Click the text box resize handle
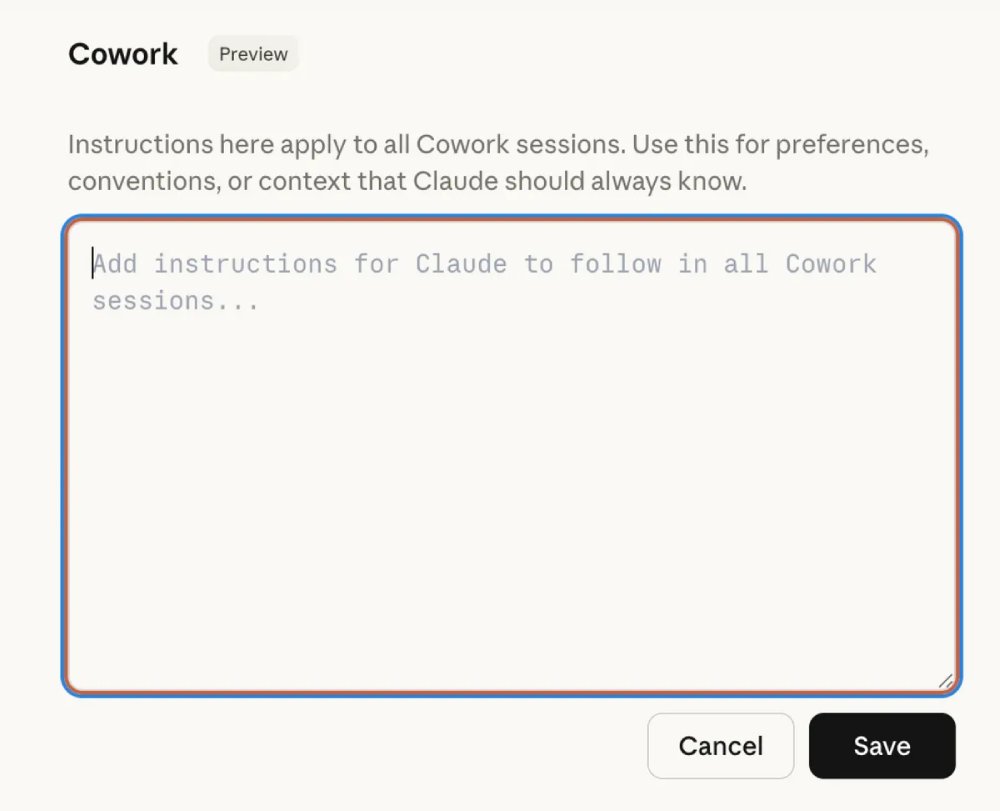 [945, 680]
